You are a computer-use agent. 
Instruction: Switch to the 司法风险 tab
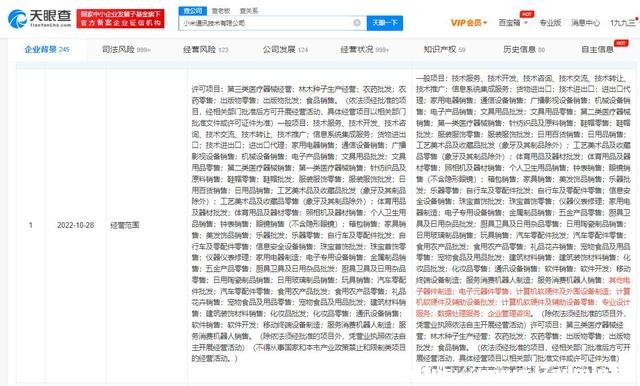[126, 50]
